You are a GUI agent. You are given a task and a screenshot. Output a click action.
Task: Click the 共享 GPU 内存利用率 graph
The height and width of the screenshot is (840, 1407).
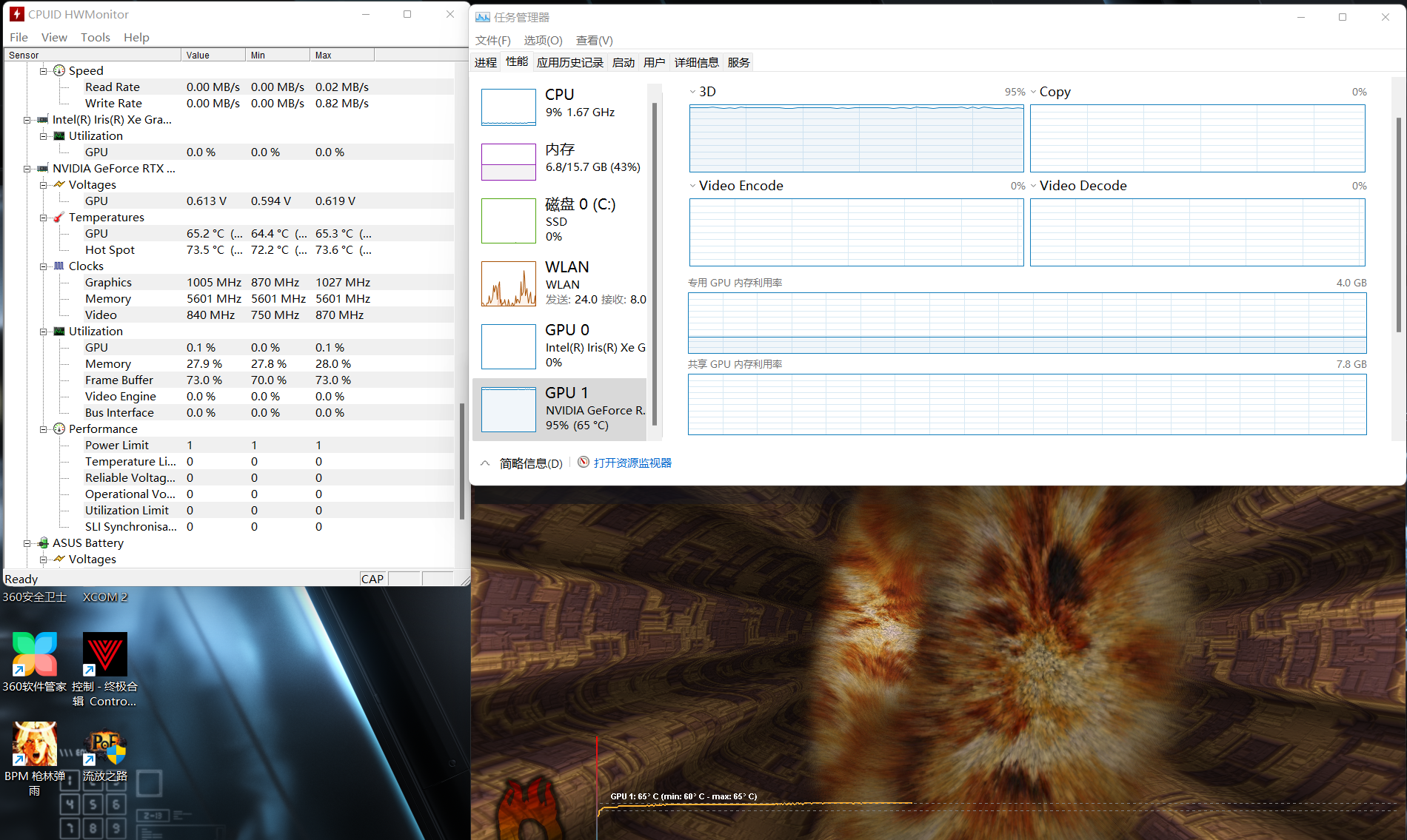(x=1027, y=404)
